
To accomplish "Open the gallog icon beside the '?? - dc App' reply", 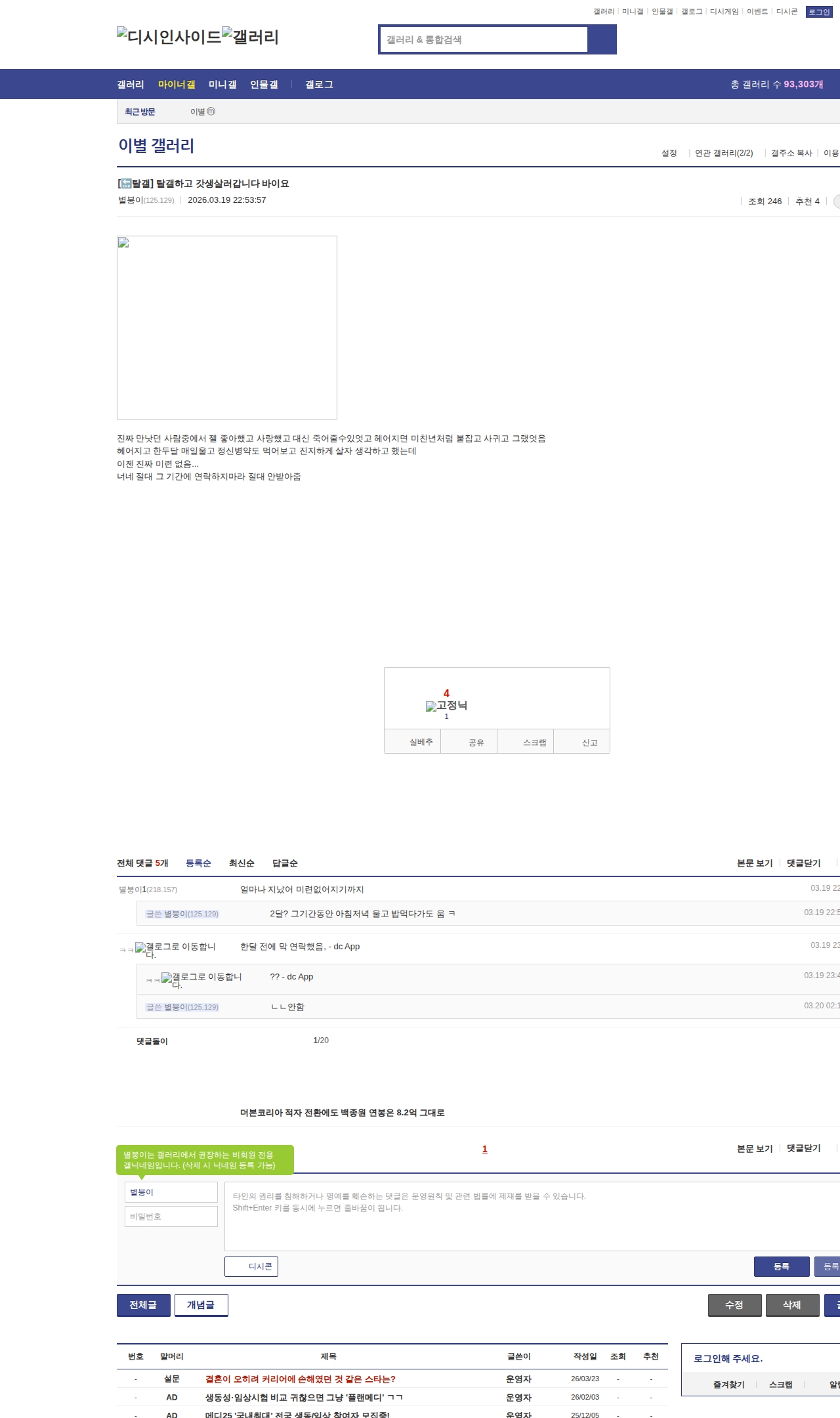I will point(201,979).
